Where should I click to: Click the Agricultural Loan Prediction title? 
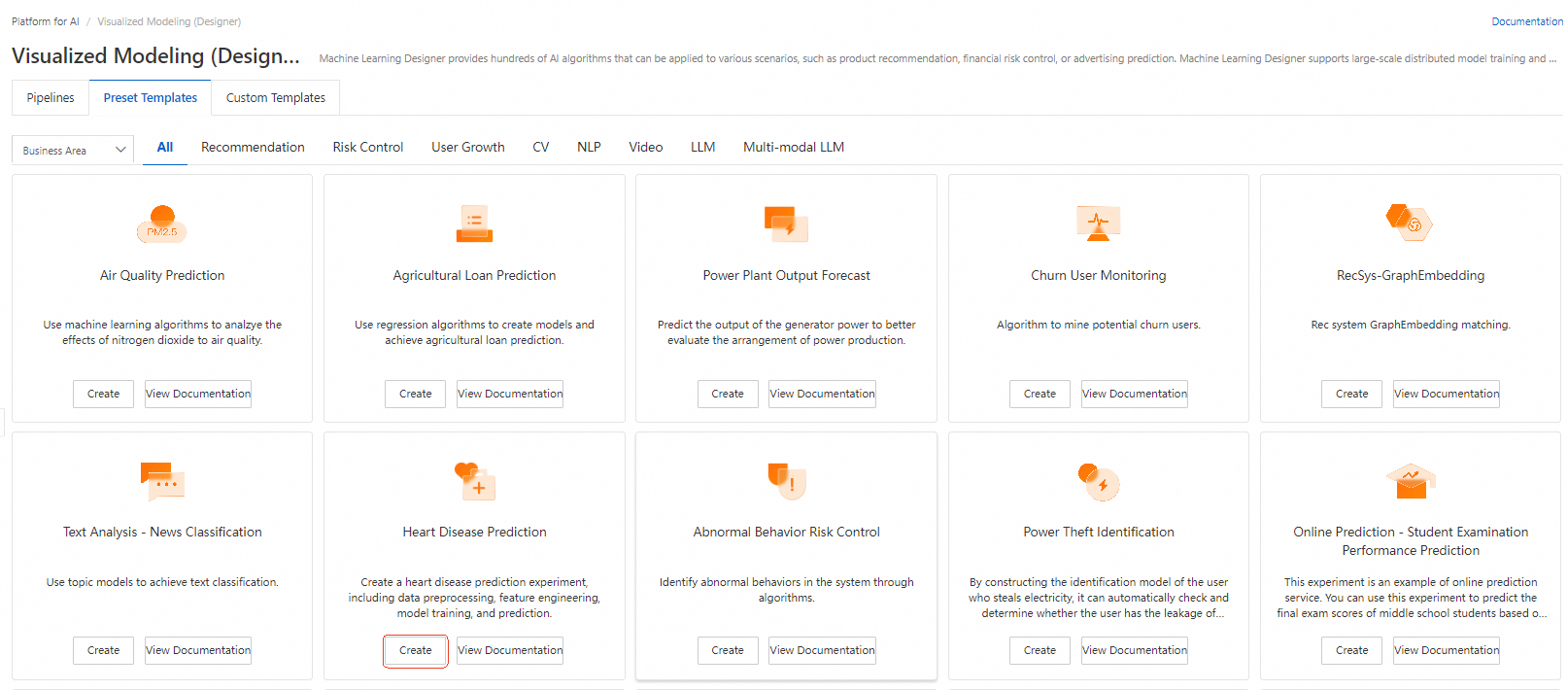(474, 275)
